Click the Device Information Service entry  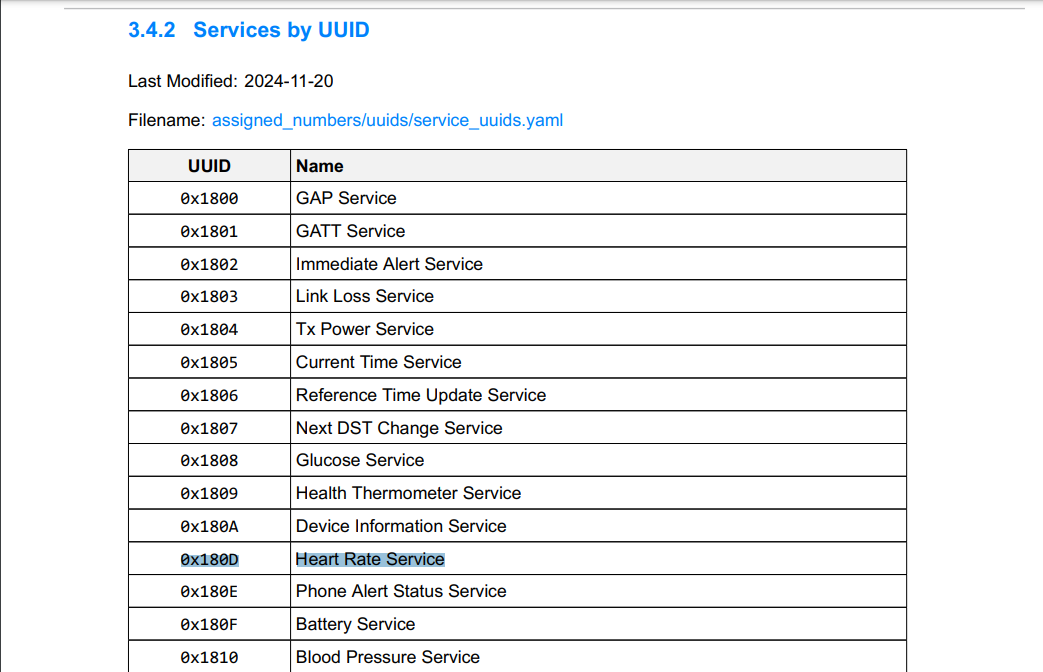tap(401, 526)
